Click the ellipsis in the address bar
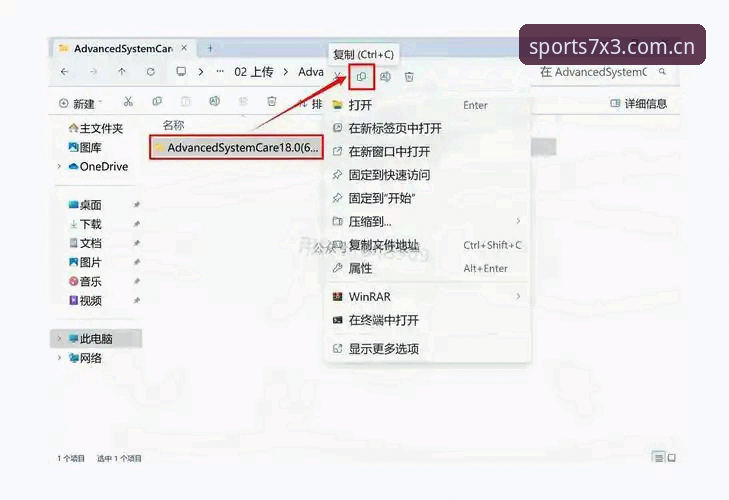 [x=220, y=72]
